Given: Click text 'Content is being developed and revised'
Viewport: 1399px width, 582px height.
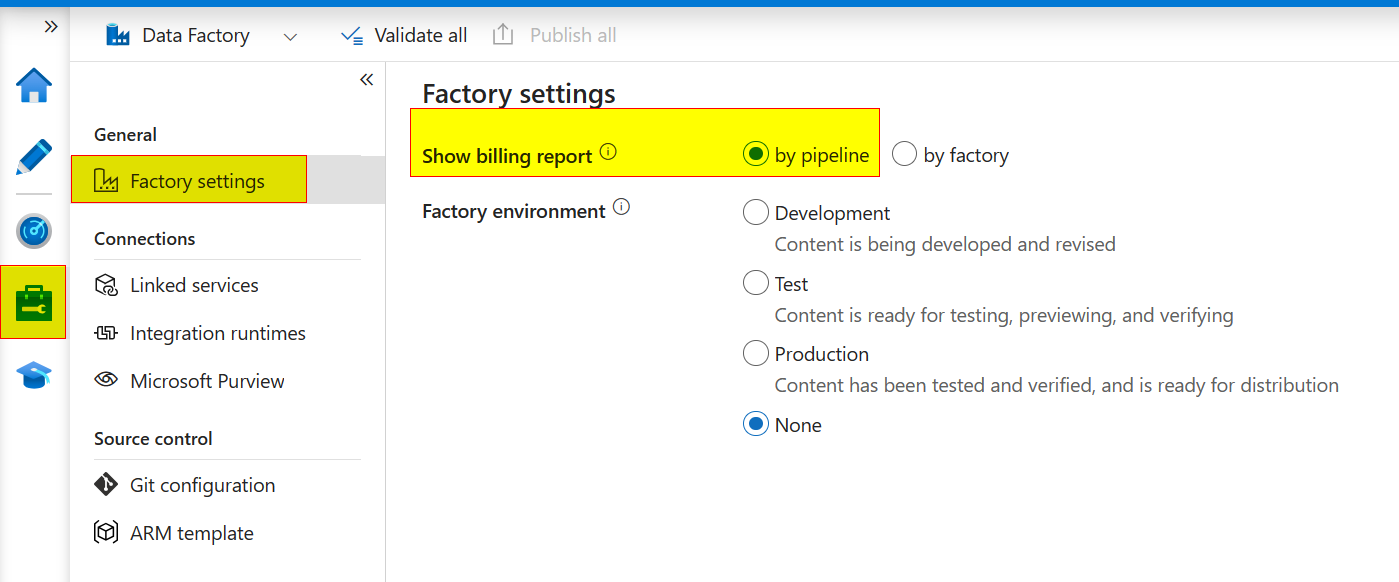Looking at the screenshot, I should pos(945,244).
